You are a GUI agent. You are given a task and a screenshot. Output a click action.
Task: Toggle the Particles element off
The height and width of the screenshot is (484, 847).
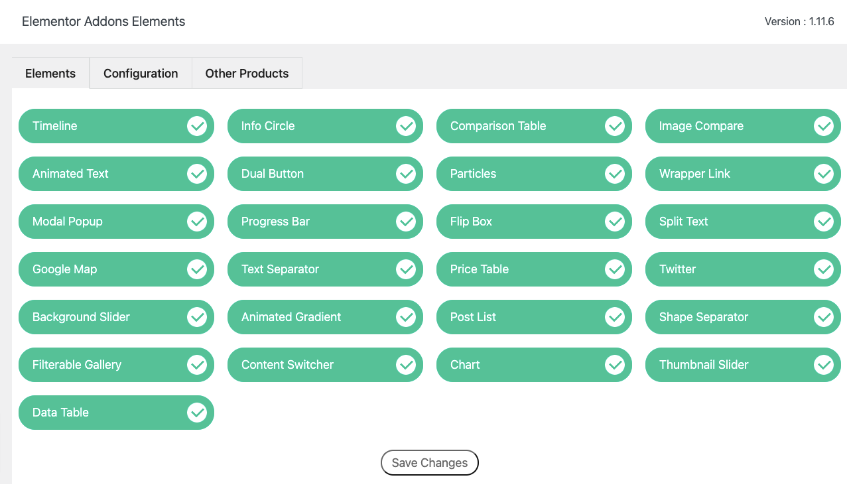click(615, 174)
